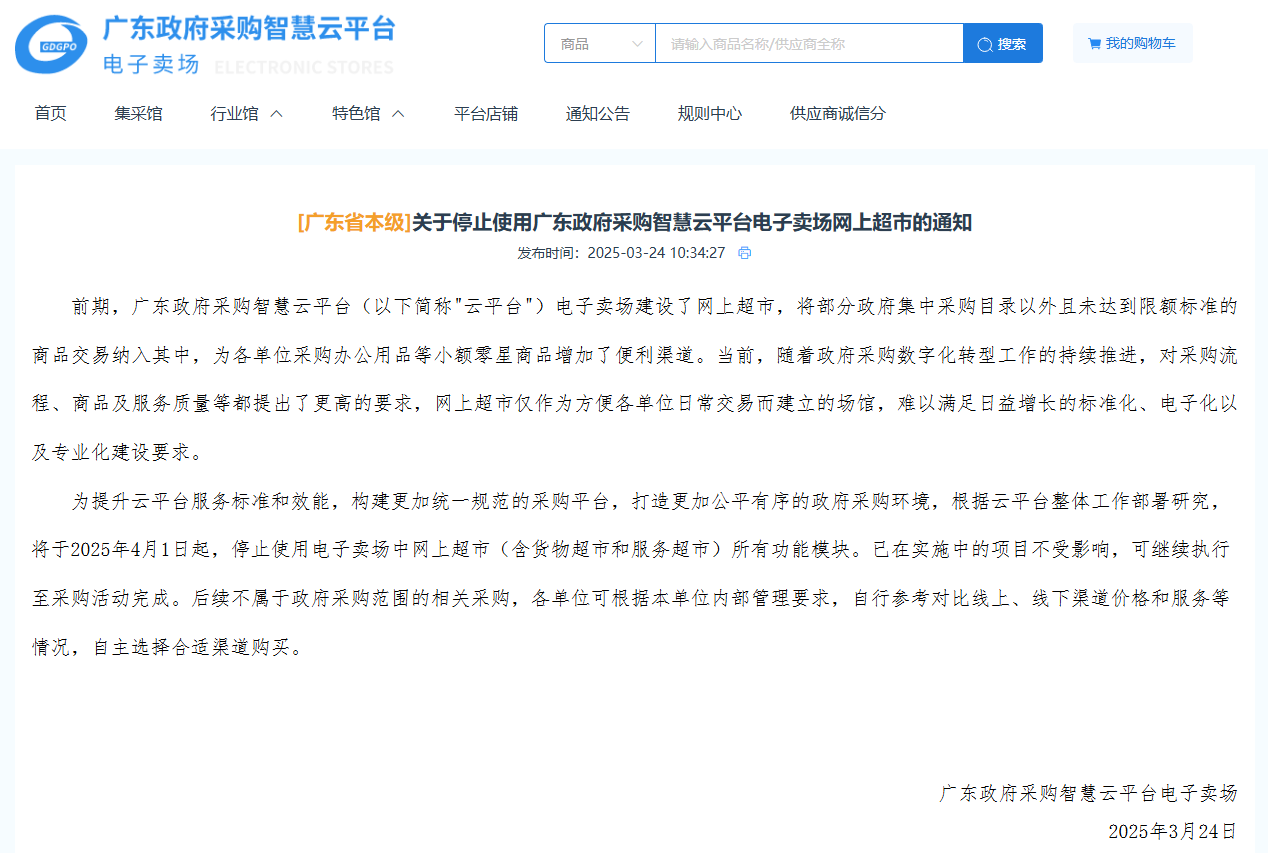Select 规则中心 in the navigation bar
Viewport: 1268px width, 853px height.
pyautogui.click(x=709, y=114)
